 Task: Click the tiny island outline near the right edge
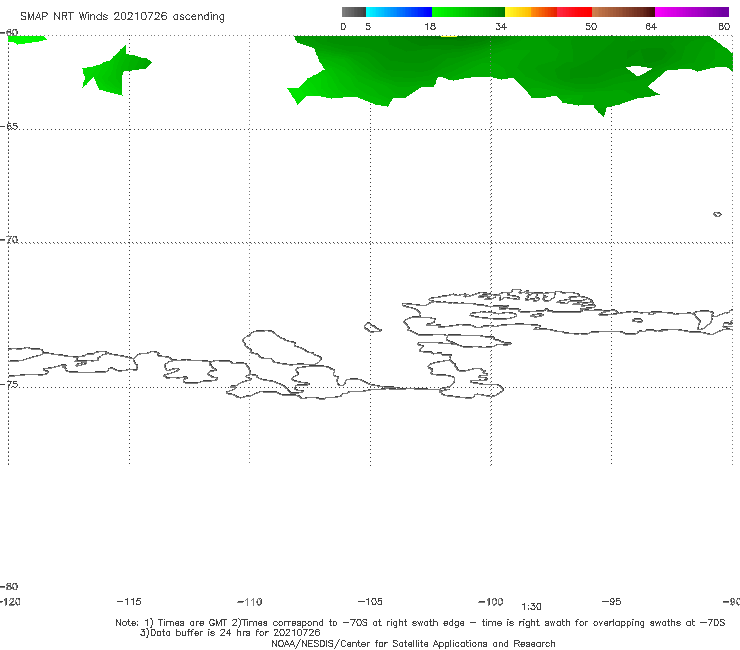(717, 214)
